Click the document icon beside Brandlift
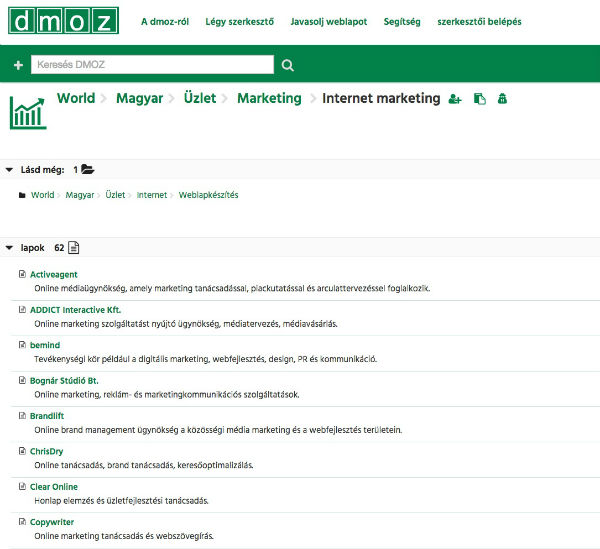Image resolution: width=600 pixels, height=549 pixels. pyautogui.click(x=22, y=415)
